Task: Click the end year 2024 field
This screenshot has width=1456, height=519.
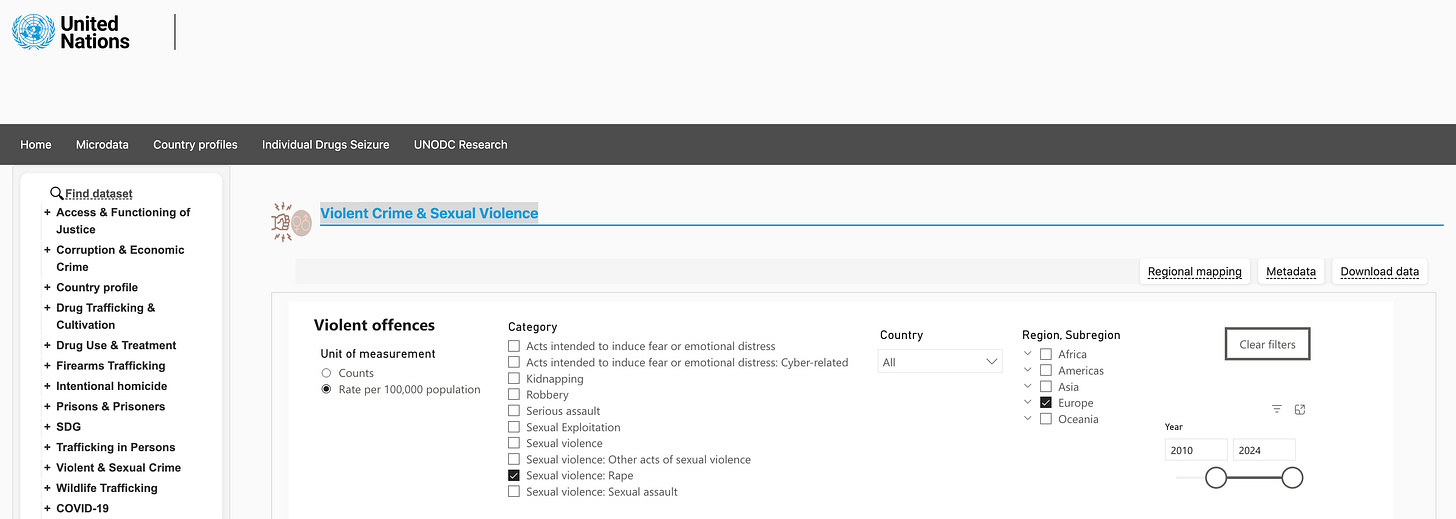Action: pos(1264,450)
